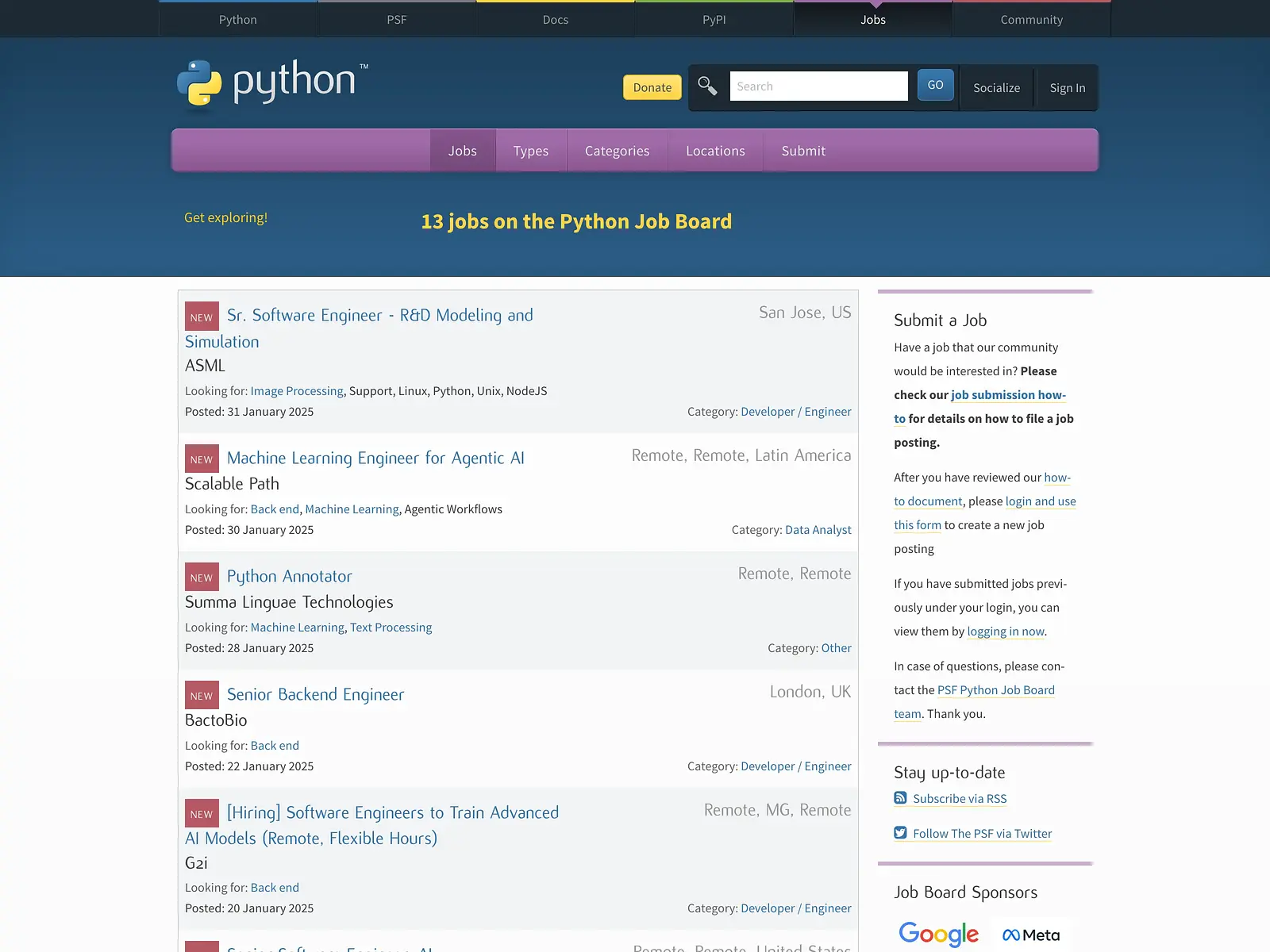Viewport: 1270px width, 952px height.
Task: Click Subscribe via RSS
Action: click(x=960, y=798)
